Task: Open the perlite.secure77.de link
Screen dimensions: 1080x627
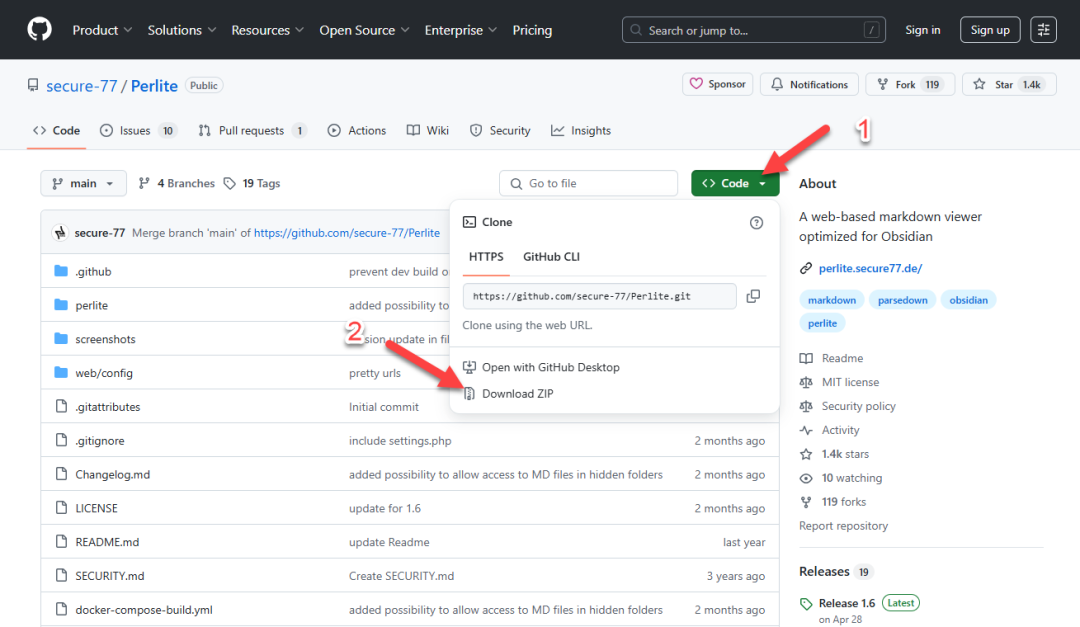Action: pyautogui.click(x=870, y=268)
